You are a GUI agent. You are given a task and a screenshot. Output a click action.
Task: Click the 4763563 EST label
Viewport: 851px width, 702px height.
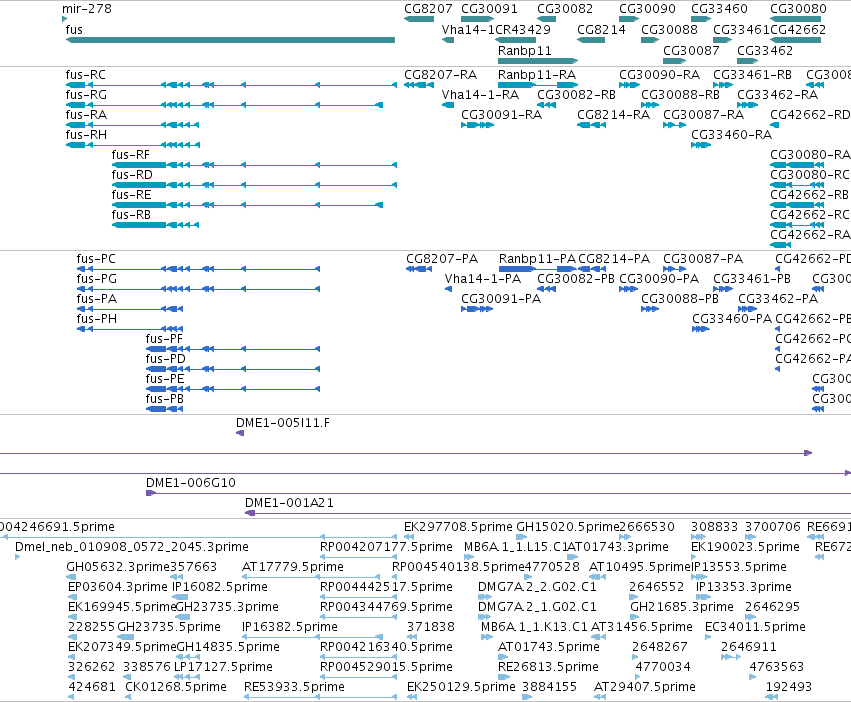click(x=777, y=667)
